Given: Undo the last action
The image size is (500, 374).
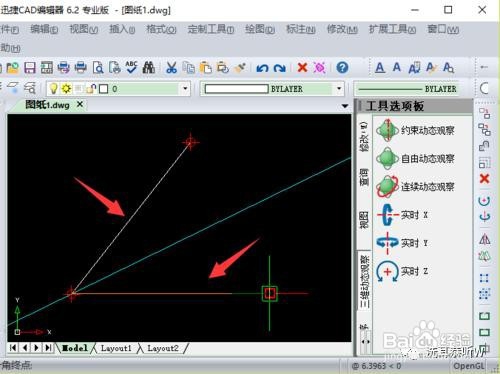Looking at the screenshot, I should [262, 68].
